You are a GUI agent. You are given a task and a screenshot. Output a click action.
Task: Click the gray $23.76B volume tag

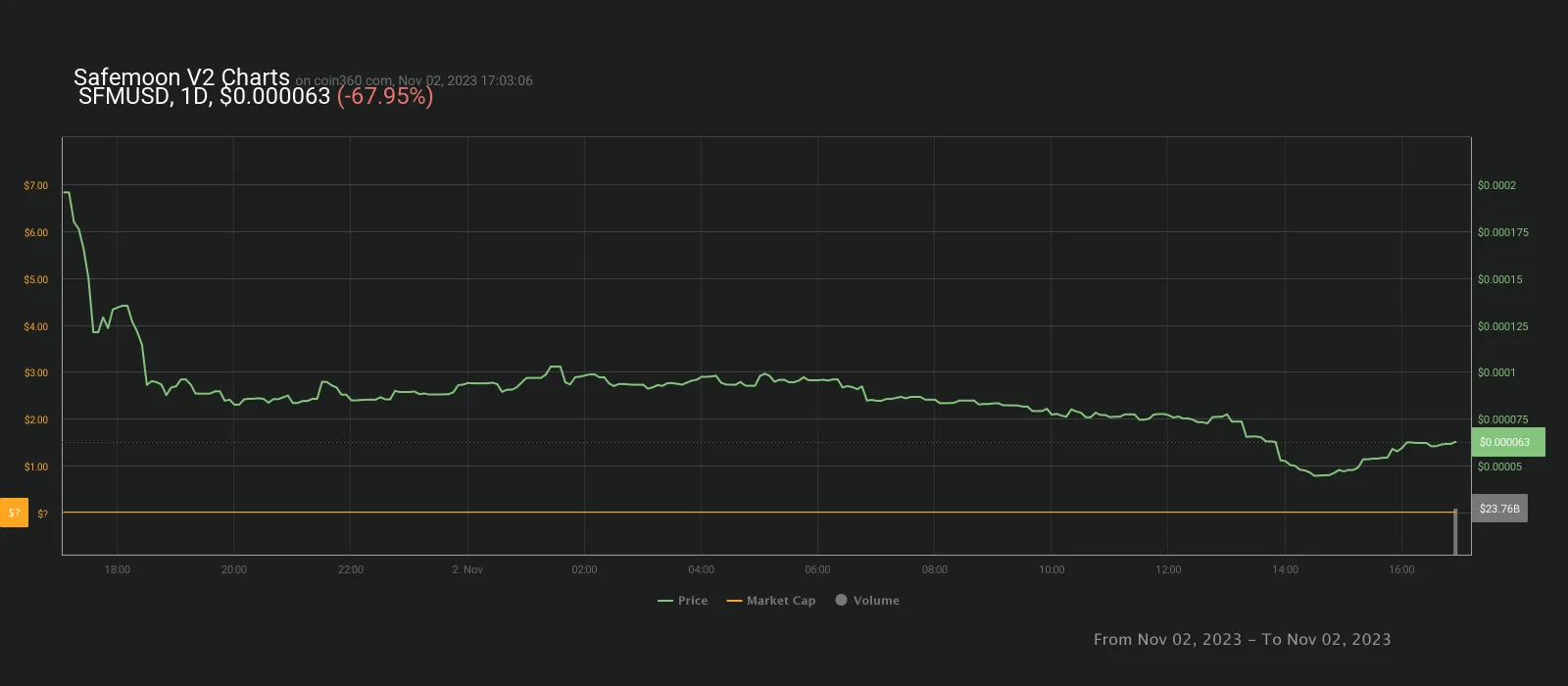(1499, 509)
